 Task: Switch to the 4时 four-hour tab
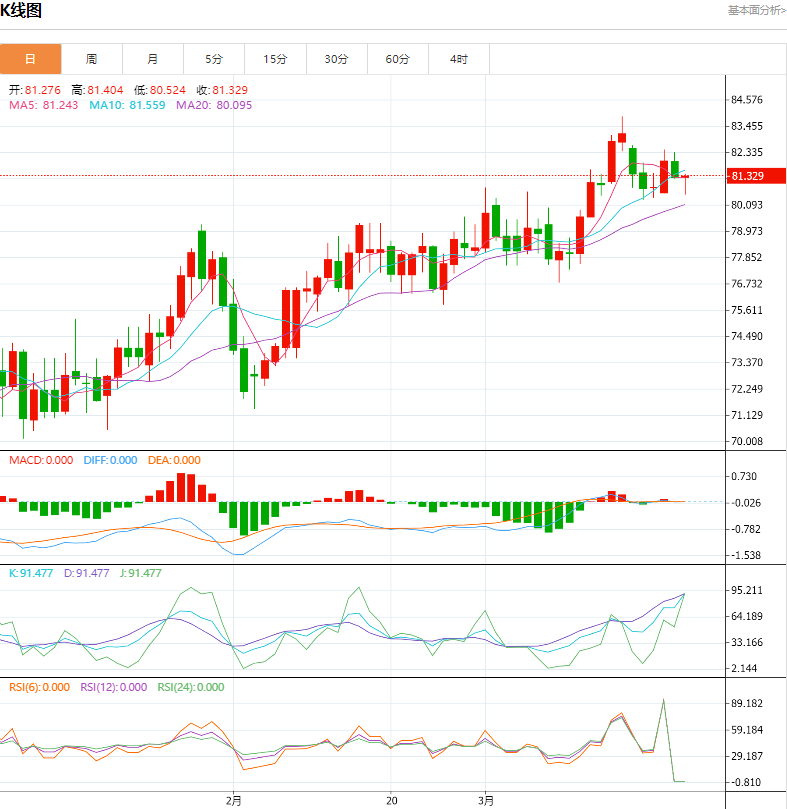458,59
